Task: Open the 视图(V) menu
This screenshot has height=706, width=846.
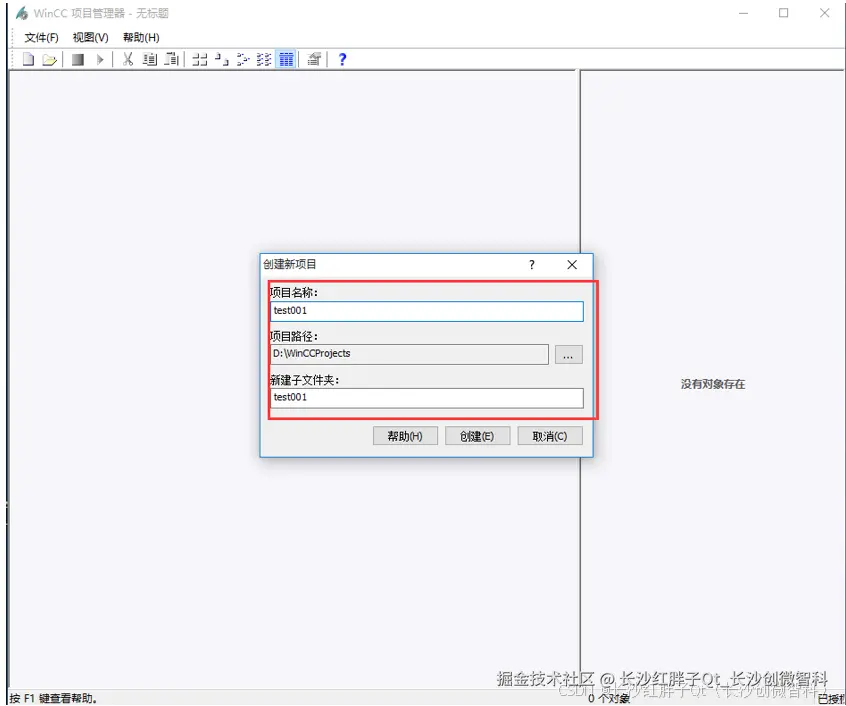Action: [x=88, y=37]
